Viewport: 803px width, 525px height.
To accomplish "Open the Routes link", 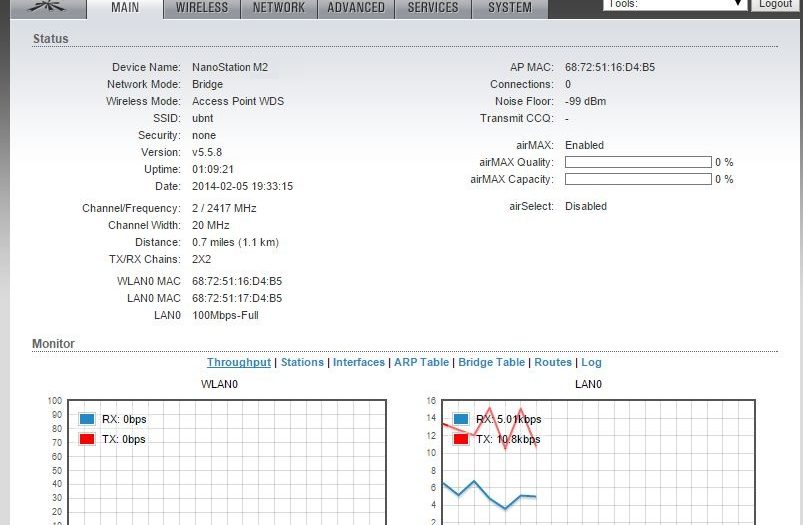I will [553, 362].
